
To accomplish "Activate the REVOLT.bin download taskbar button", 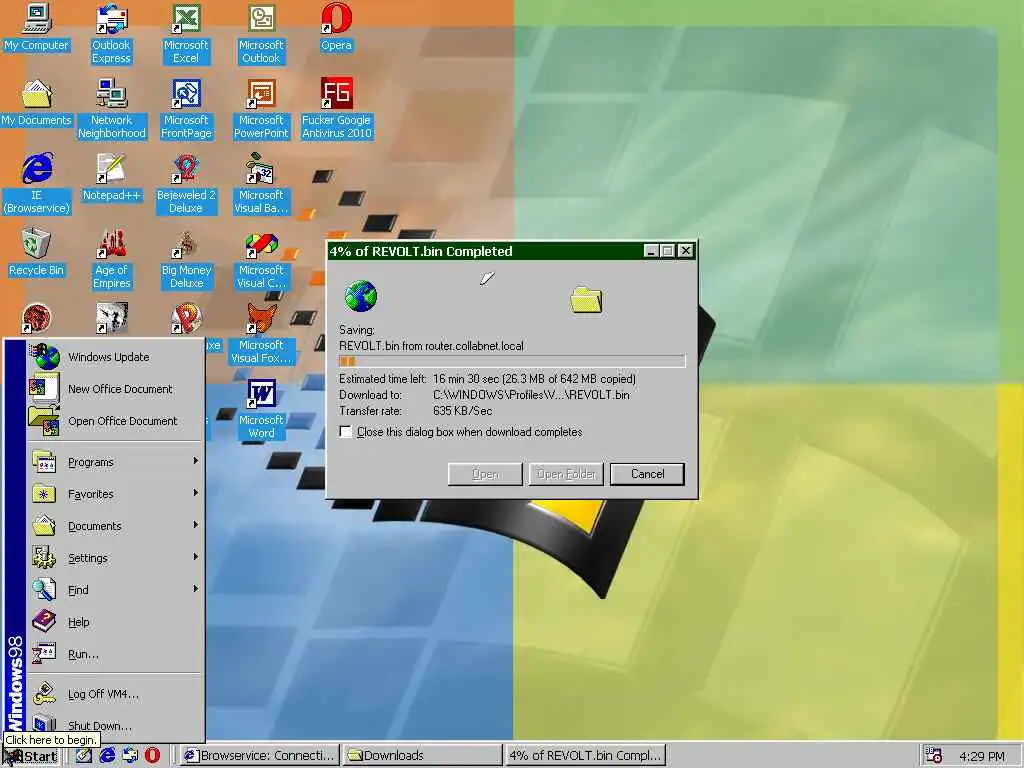I will [x=585, y=755].
